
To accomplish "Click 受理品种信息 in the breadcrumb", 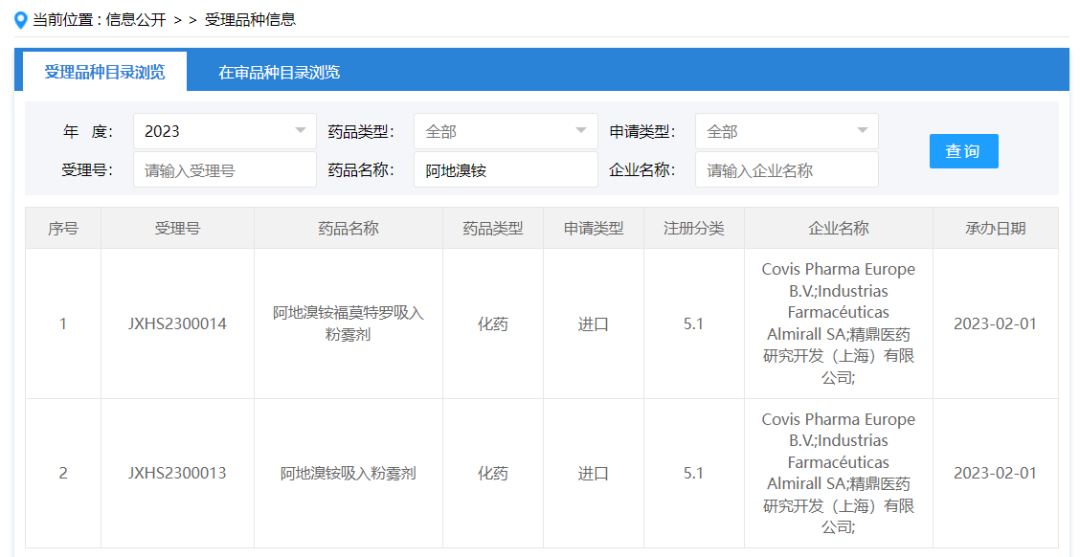I will click(x=250, y=20).
